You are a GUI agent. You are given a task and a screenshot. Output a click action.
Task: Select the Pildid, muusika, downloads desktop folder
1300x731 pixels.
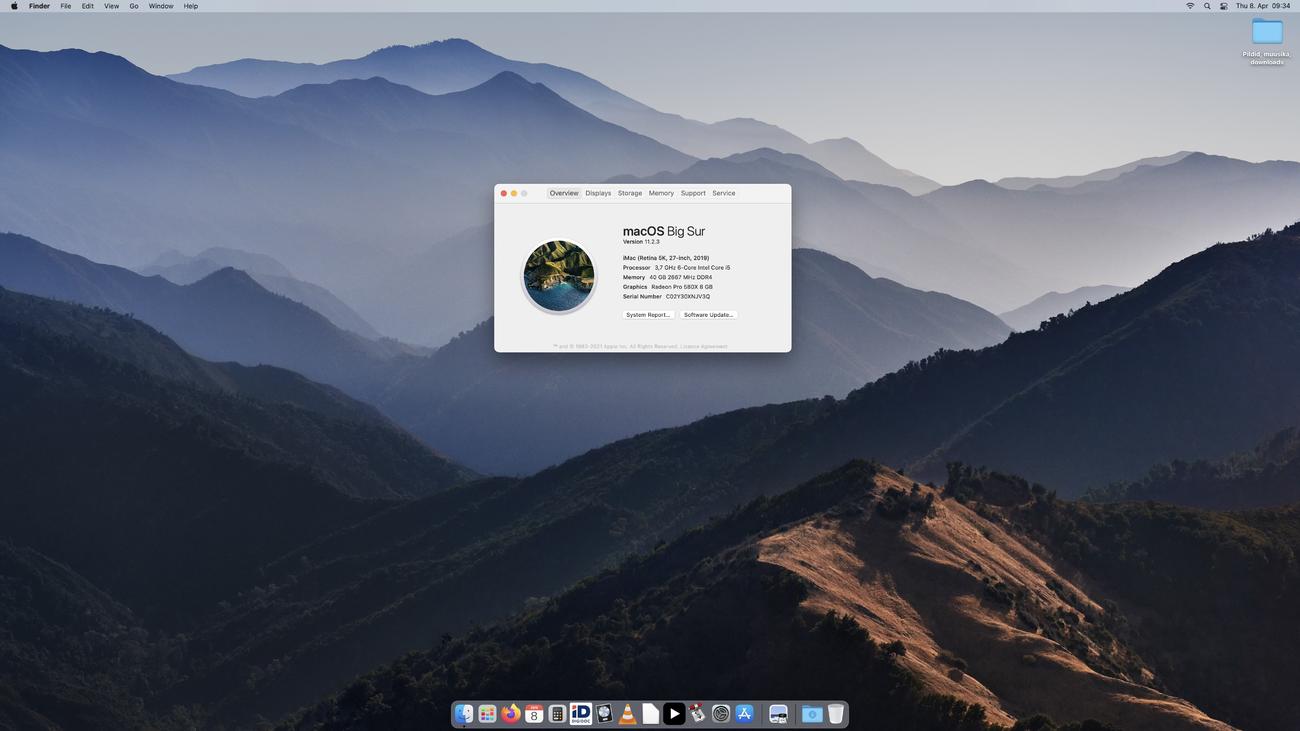click(1267, 34)
